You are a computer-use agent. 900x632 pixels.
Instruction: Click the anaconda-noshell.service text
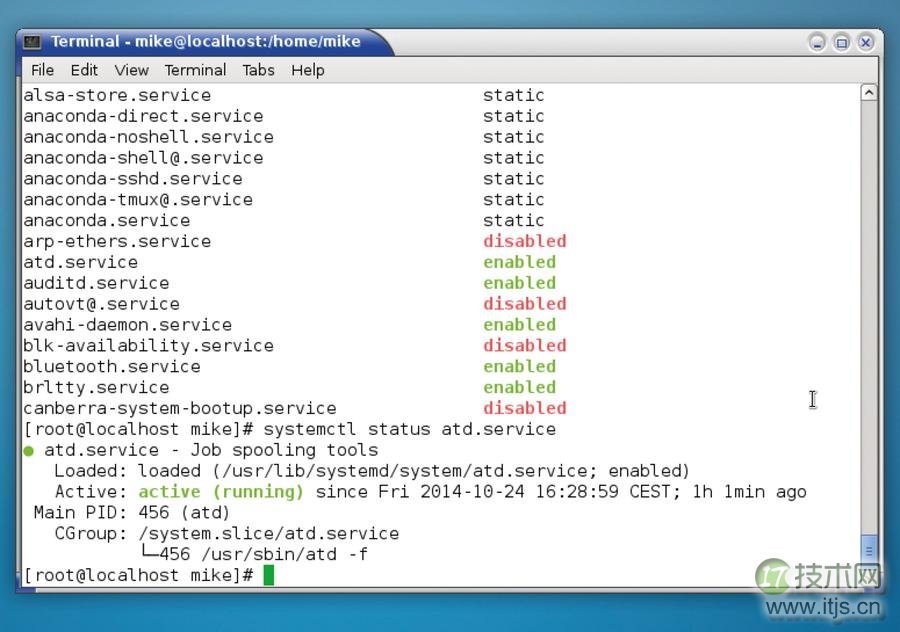148,137
